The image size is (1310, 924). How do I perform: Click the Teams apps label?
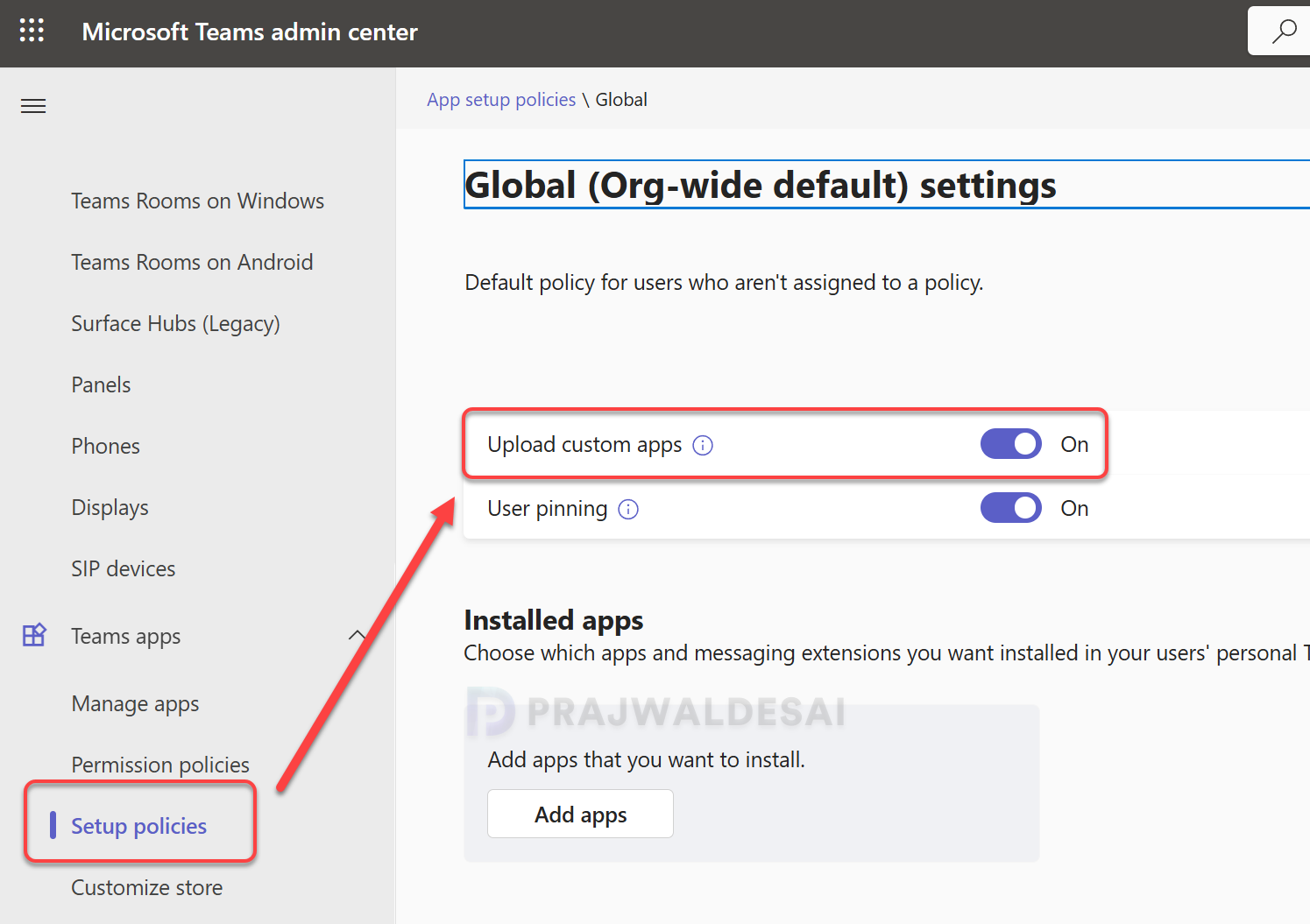125,636
